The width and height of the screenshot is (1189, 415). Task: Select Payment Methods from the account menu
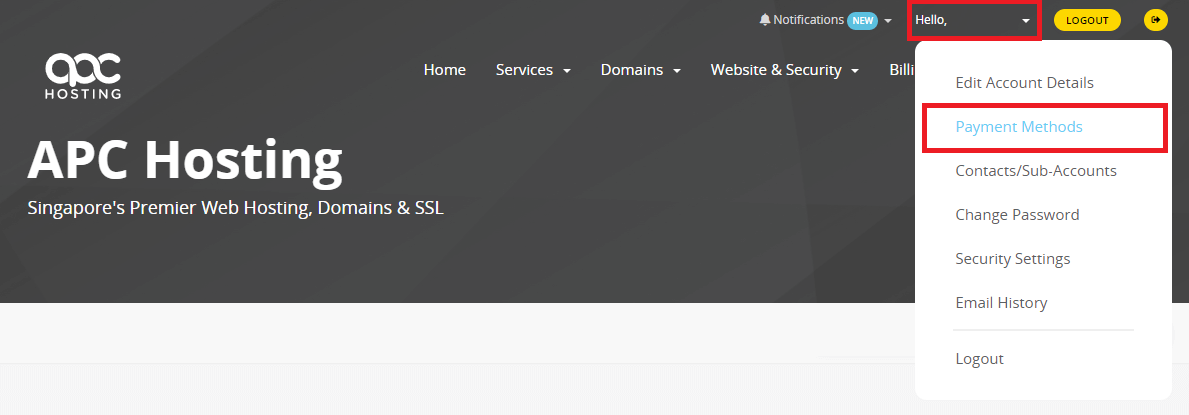[x=1043, y=127]
